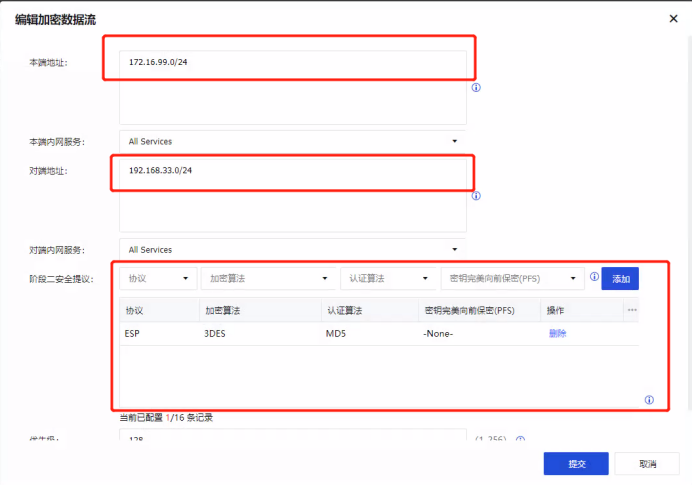The height and width of the screenshot is (485, 693).
Task: Click info icon left of 添加 button
Action: [594, 277]
